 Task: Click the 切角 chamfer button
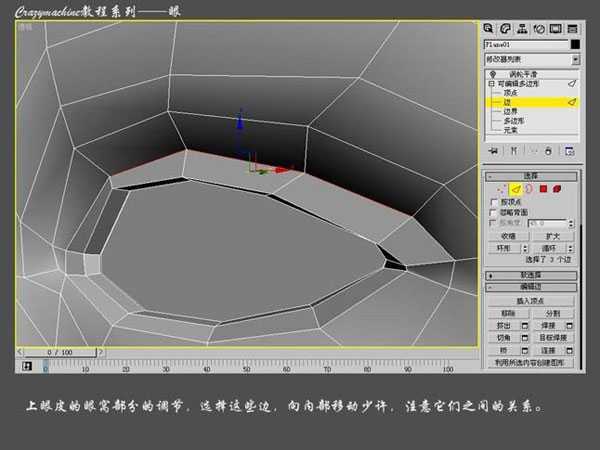click(x=504, y=338)
